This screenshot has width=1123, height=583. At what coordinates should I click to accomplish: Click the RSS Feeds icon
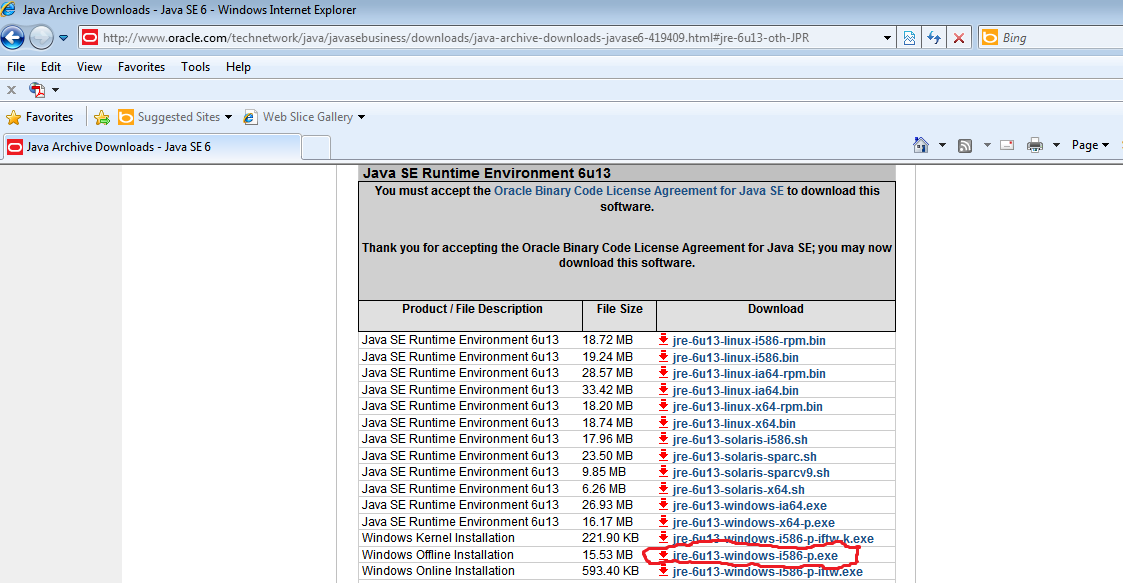tap(965, 145)
